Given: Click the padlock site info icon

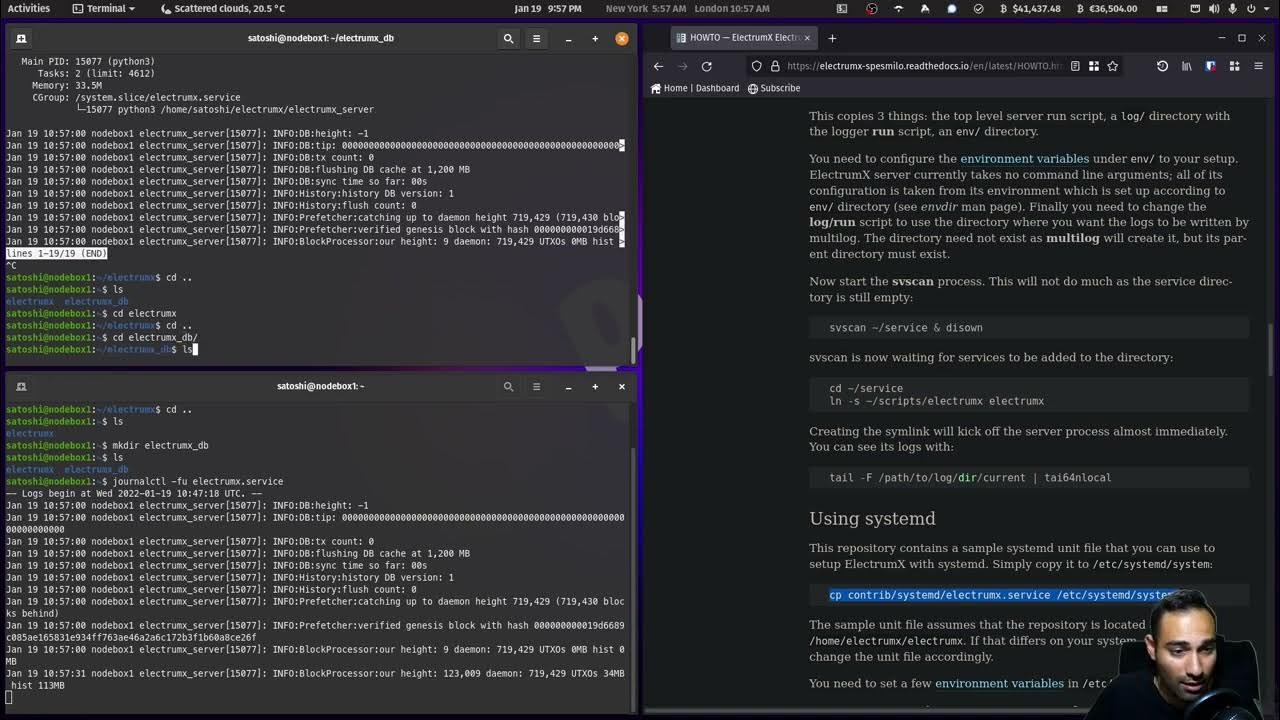Looking at the screenshot, I should tap(775, 66).
